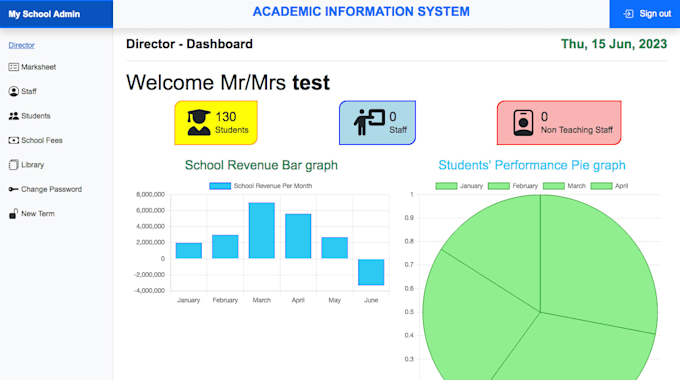This screenshot has width=680, height=380.
Task: Click the Staff person icon in sidebar
Action: click(13, 91)
